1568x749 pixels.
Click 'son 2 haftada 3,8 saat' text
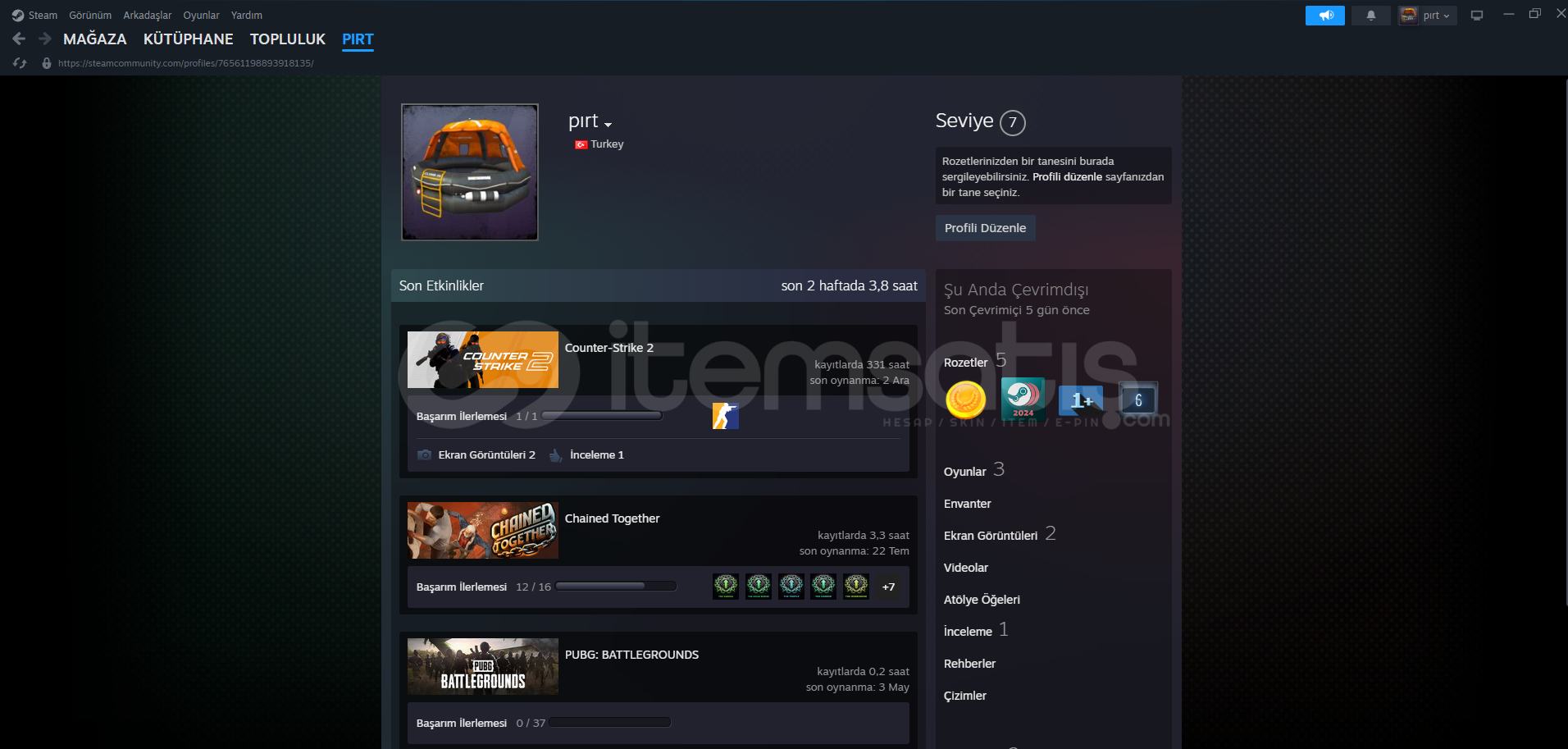[850, 285]
